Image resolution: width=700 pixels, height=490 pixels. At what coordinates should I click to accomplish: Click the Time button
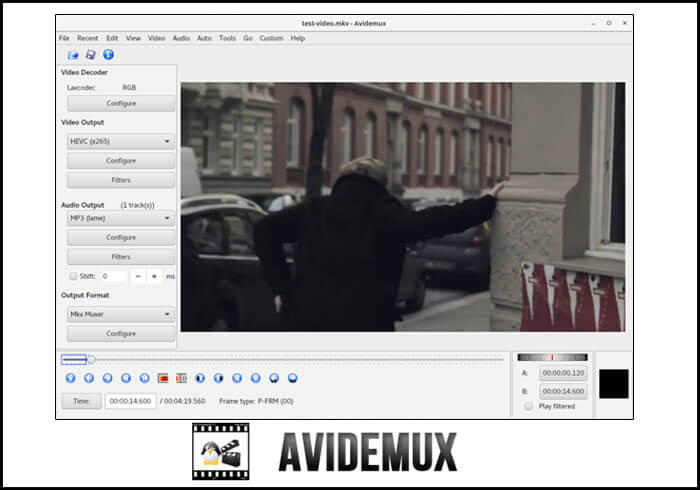(81, 401)
